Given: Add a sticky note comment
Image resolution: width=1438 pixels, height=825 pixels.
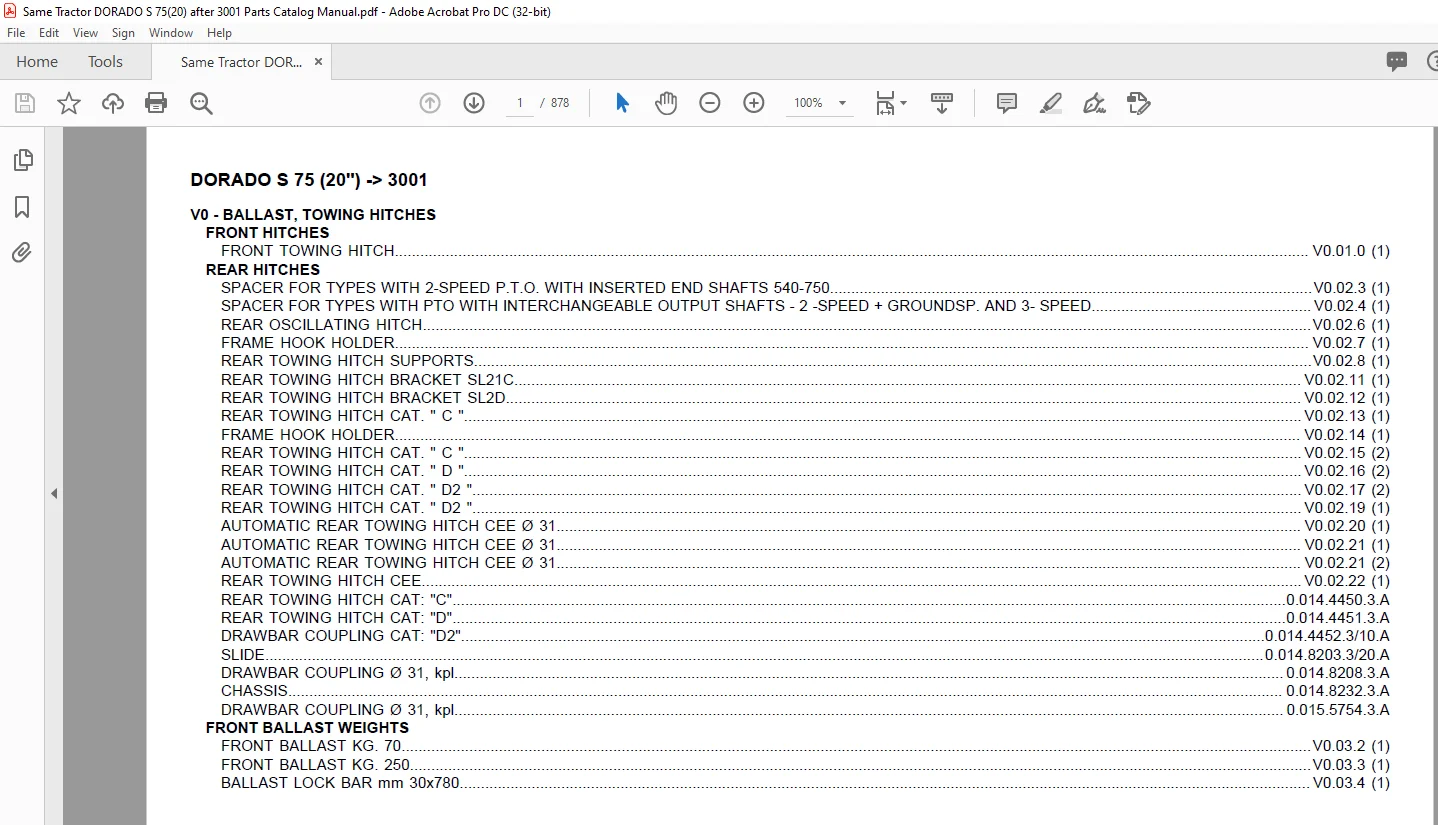Looking at the screenshot, I should pyautogui.click(x=1007, y=103).
